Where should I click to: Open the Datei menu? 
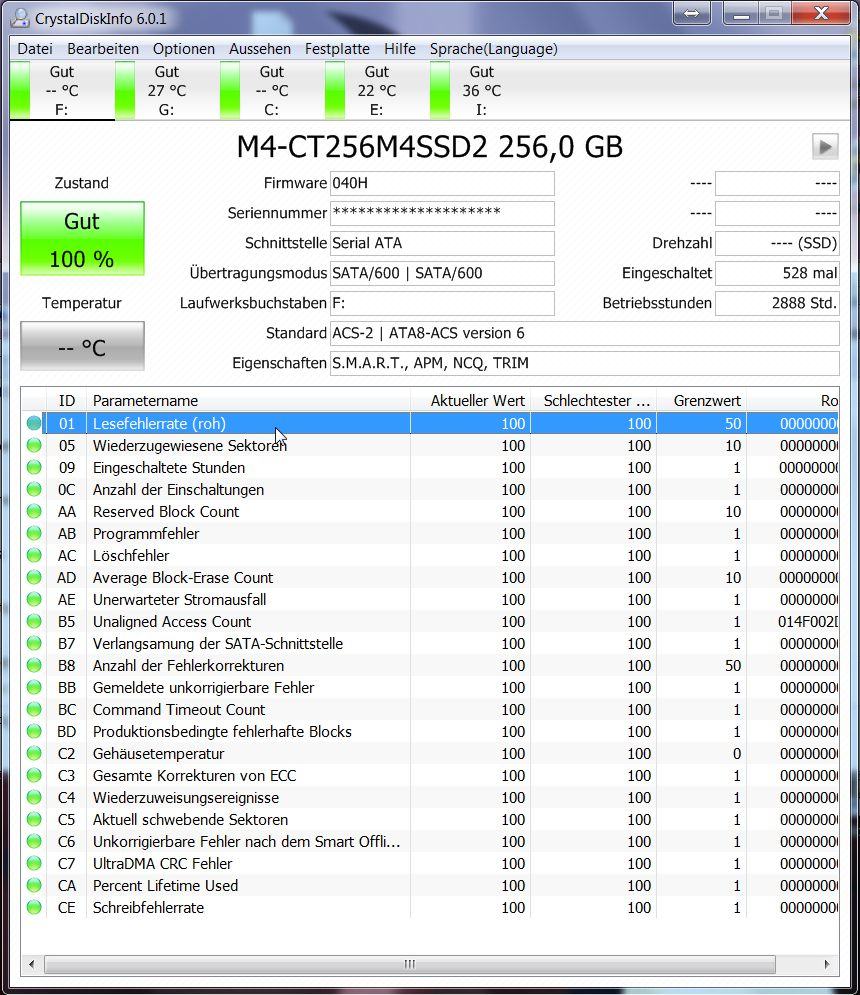[x=35, y=49]
